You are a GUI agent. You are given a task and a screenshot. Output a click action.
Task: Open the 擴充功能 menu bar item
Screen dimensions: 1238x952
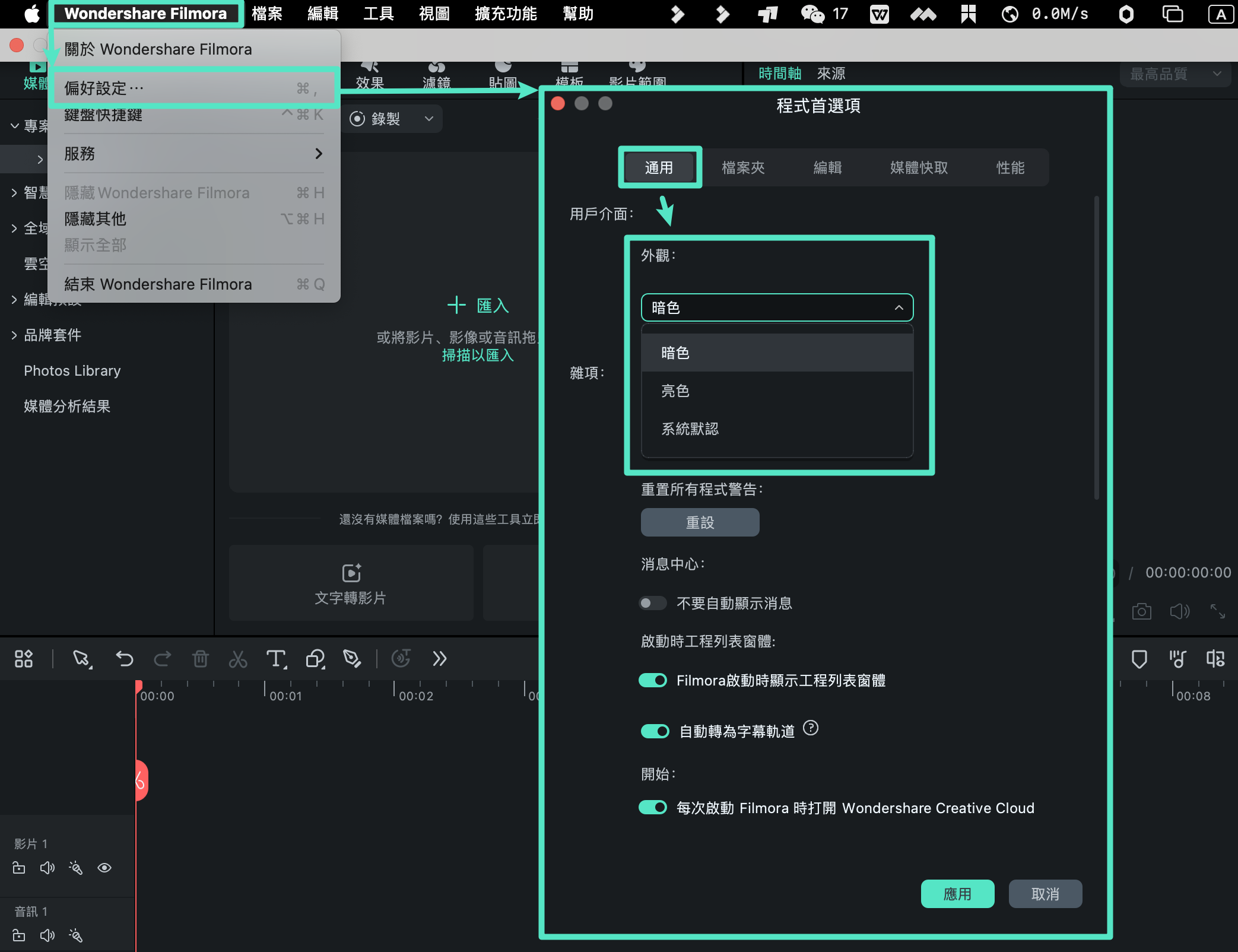[x=506, y=14]
